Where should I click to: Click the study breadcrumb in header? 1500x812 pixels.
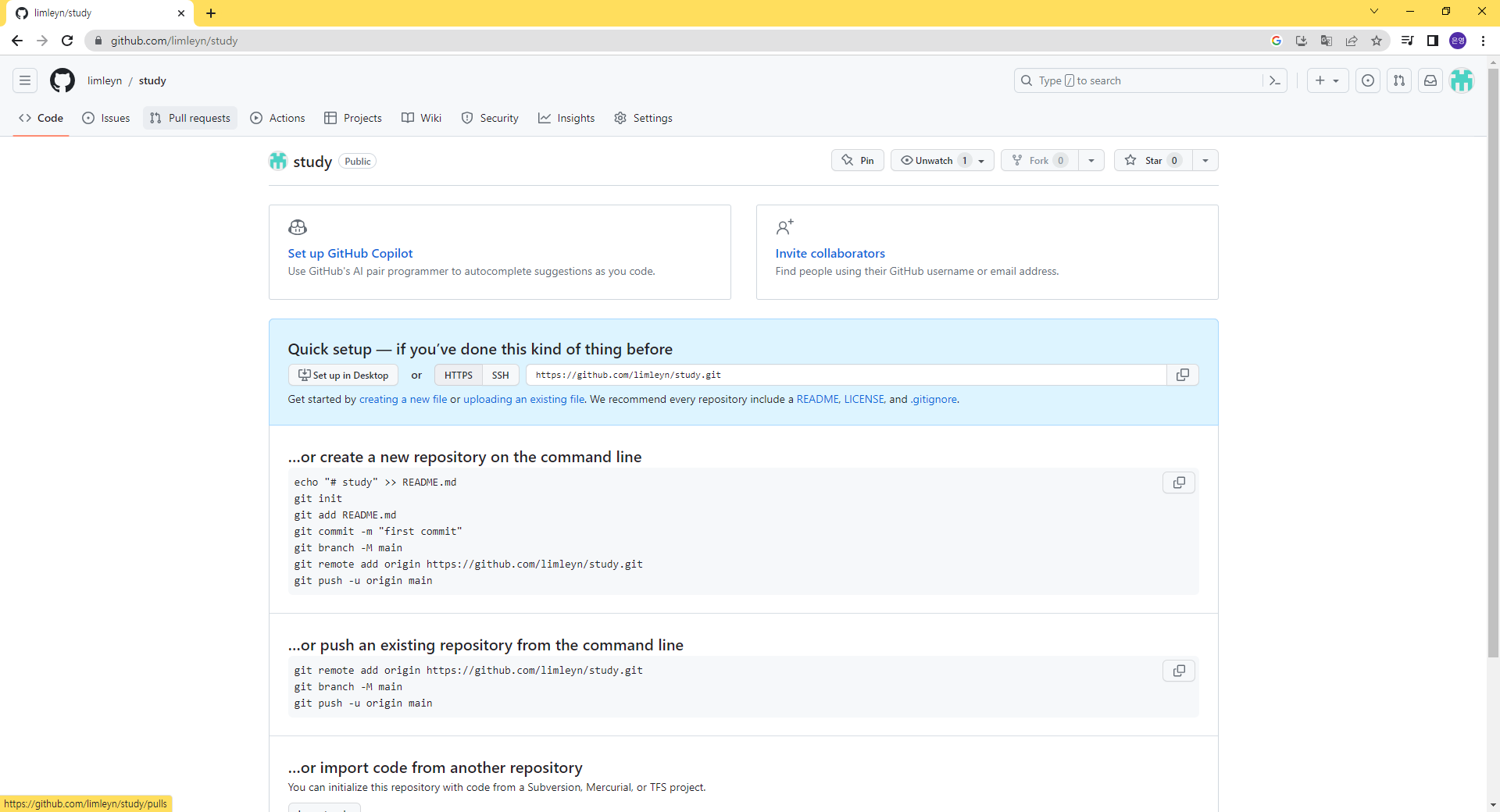tap(152, 80)
